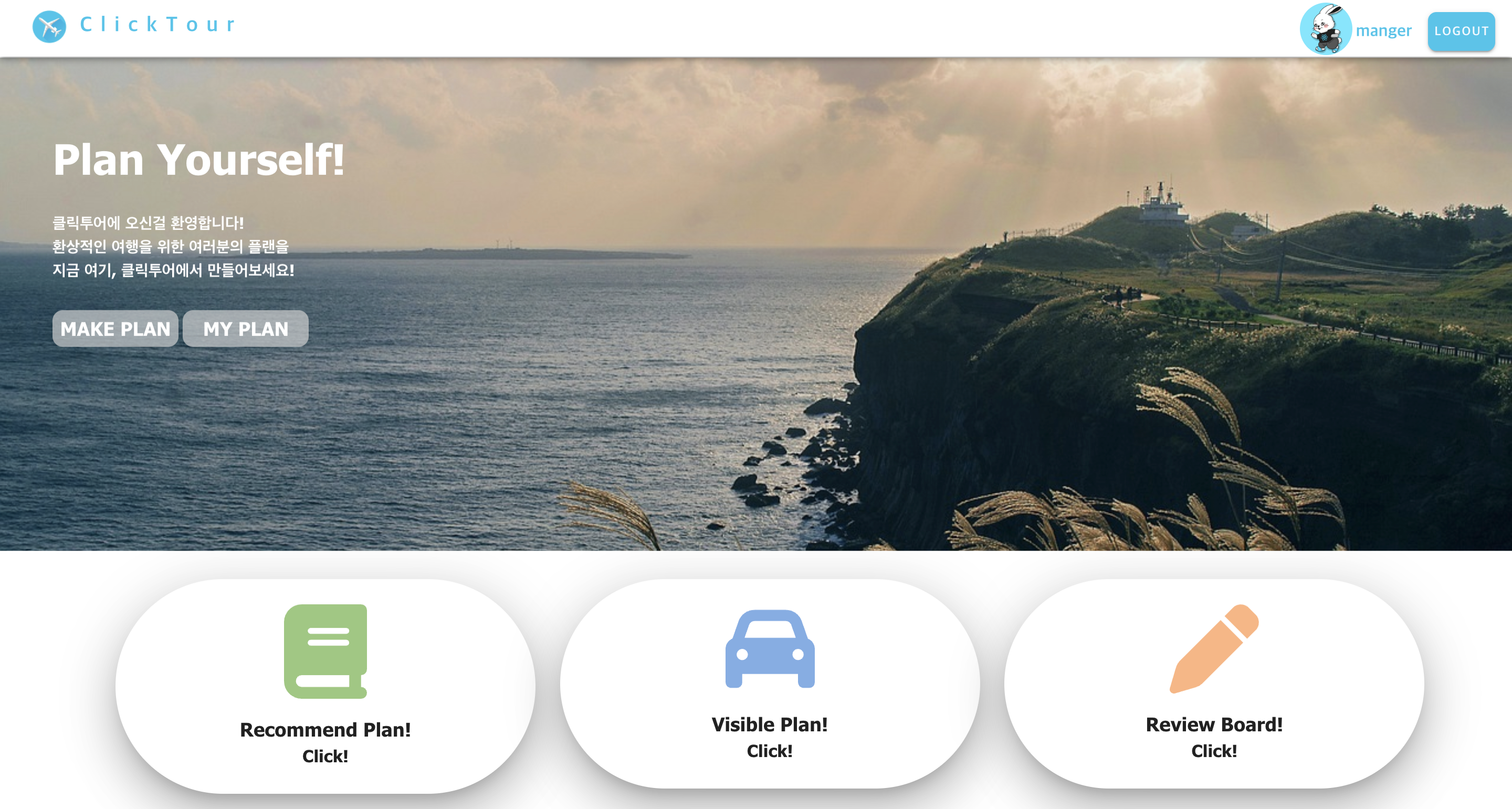Image resolution: width=1512 pixels, height=809 pixels.
Task: Open the ClickTour home title link
Action: pos(157,24)
